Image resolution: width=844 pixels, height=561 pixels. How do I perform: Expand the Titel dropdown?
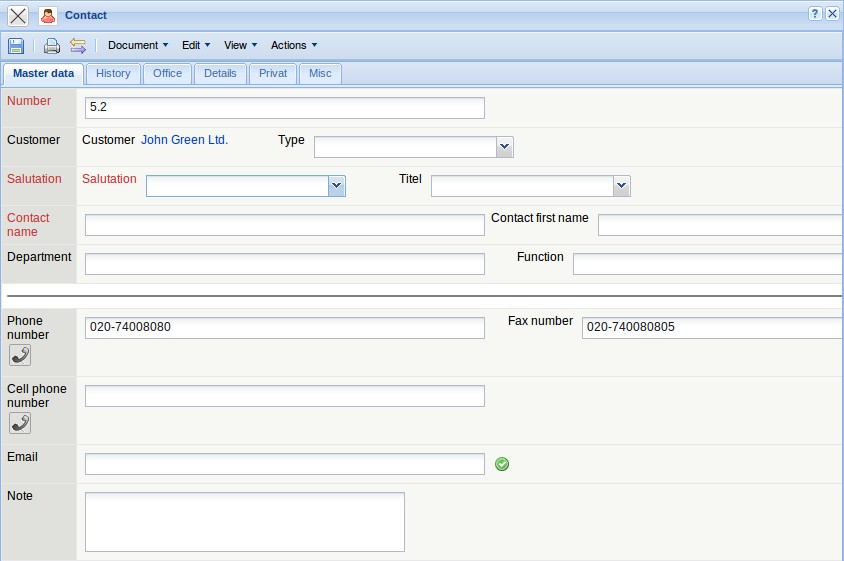pos(621,186)
